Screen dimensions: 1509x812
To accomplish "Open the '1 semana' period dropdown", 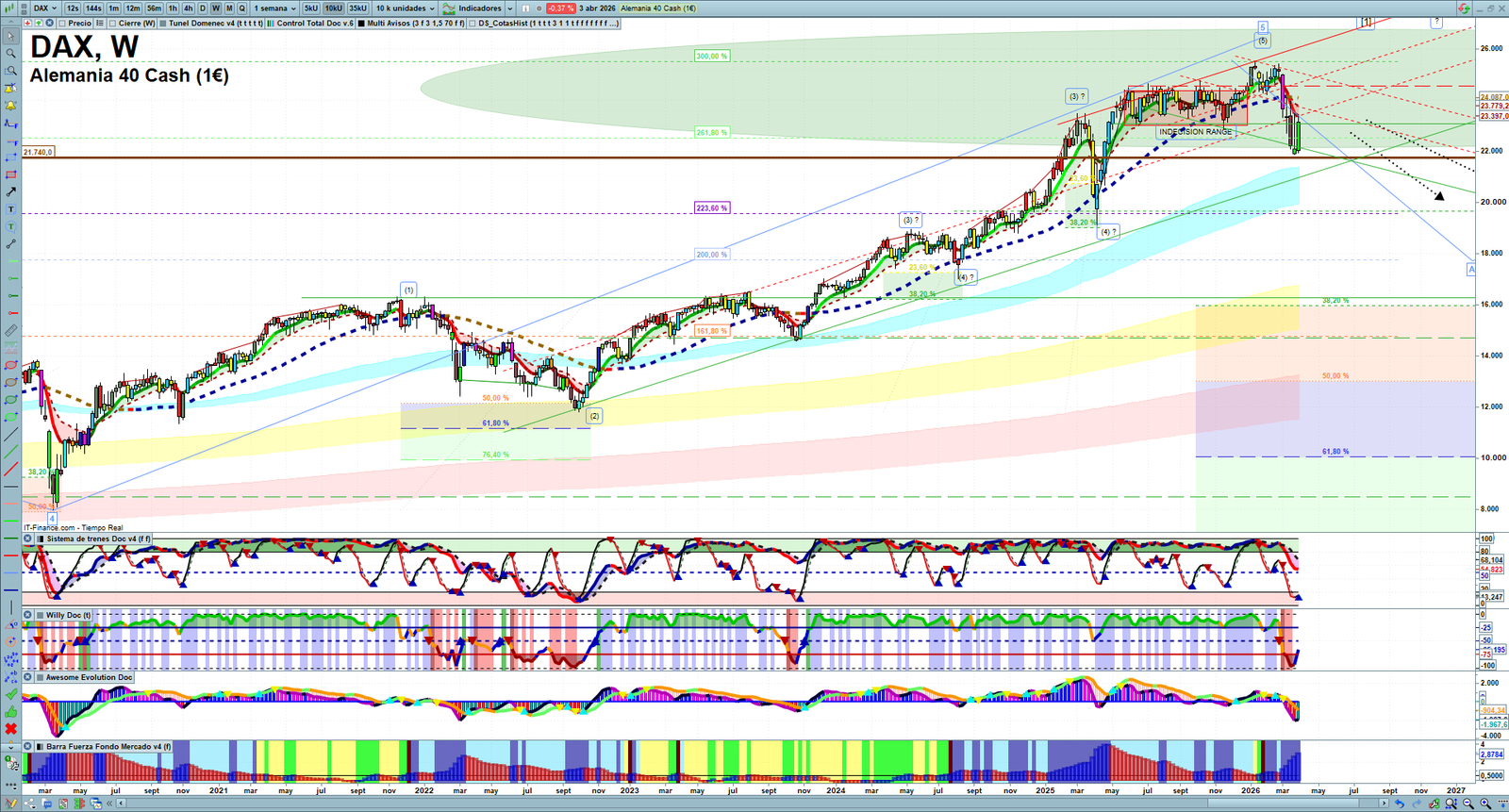I will pos(274,8).
